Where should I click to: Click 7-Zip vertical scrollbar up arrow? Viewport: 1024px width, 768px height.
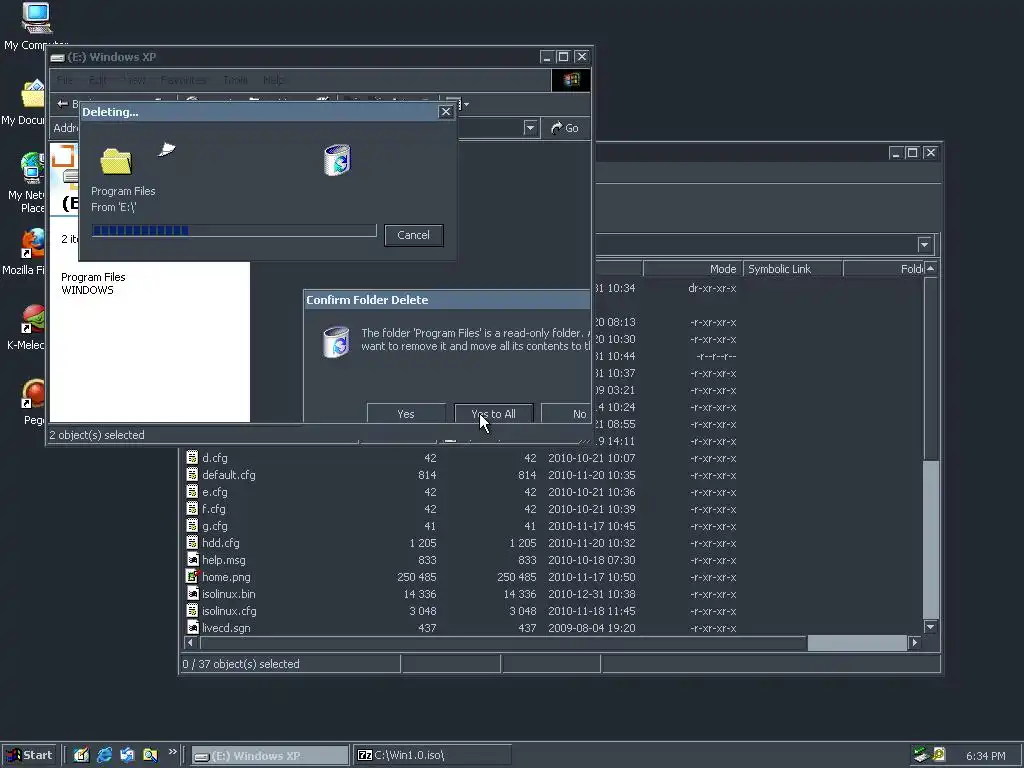click(x=931, y=269)
